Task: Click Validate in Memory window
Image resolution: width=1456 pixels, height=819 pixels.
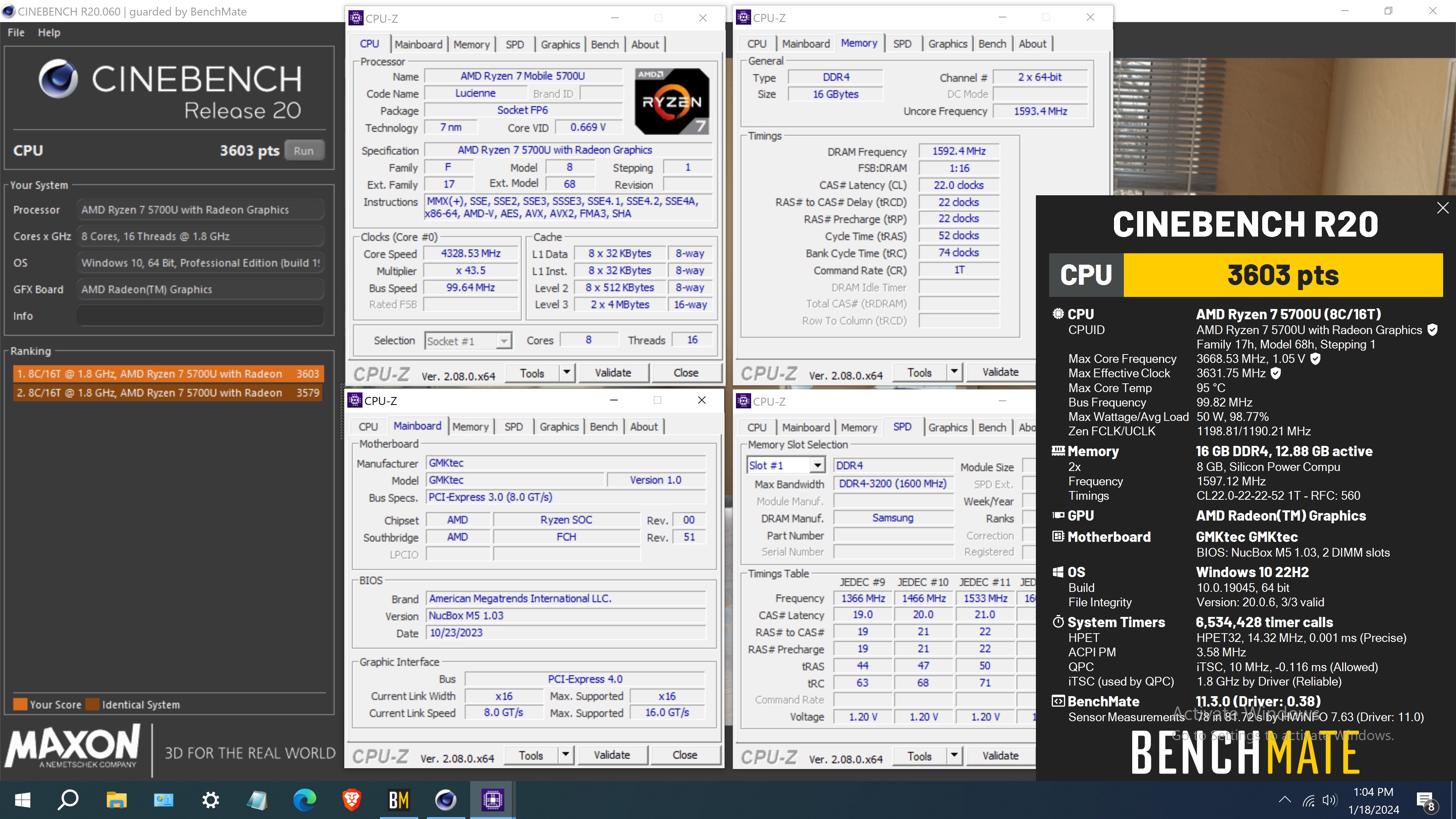Action: pos(1001,372)
